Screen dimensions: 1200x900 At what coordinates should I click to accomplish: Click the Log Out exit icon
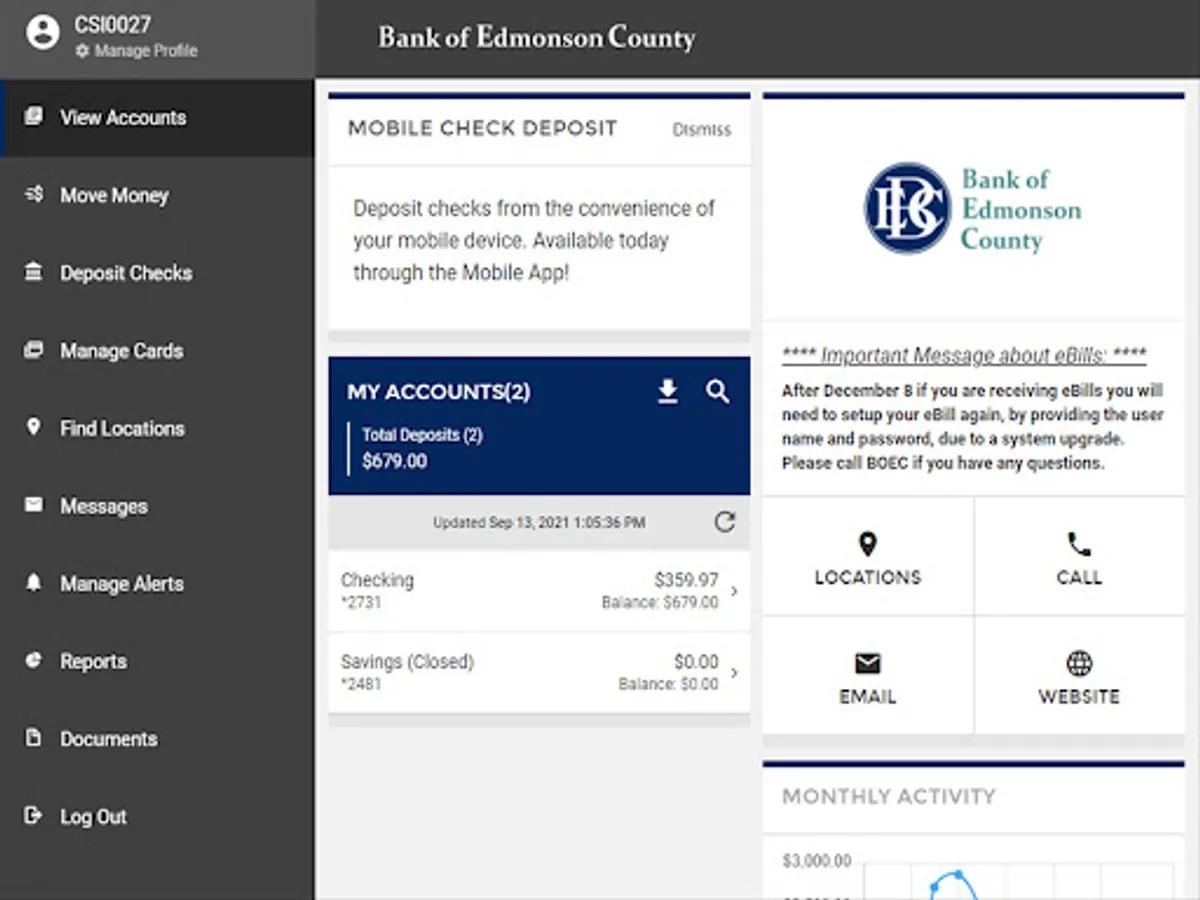coord(34,815)
